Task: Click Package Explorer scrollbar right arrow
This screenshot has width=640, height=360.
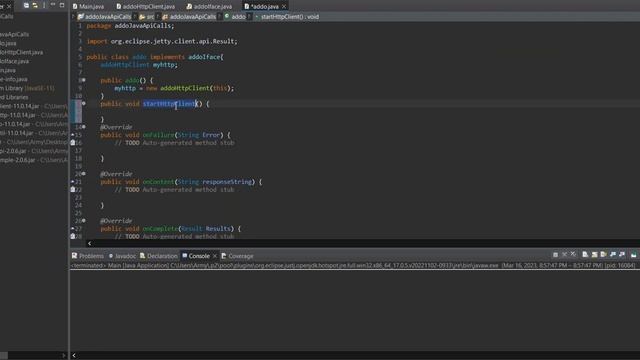Action: pos(64,356)
